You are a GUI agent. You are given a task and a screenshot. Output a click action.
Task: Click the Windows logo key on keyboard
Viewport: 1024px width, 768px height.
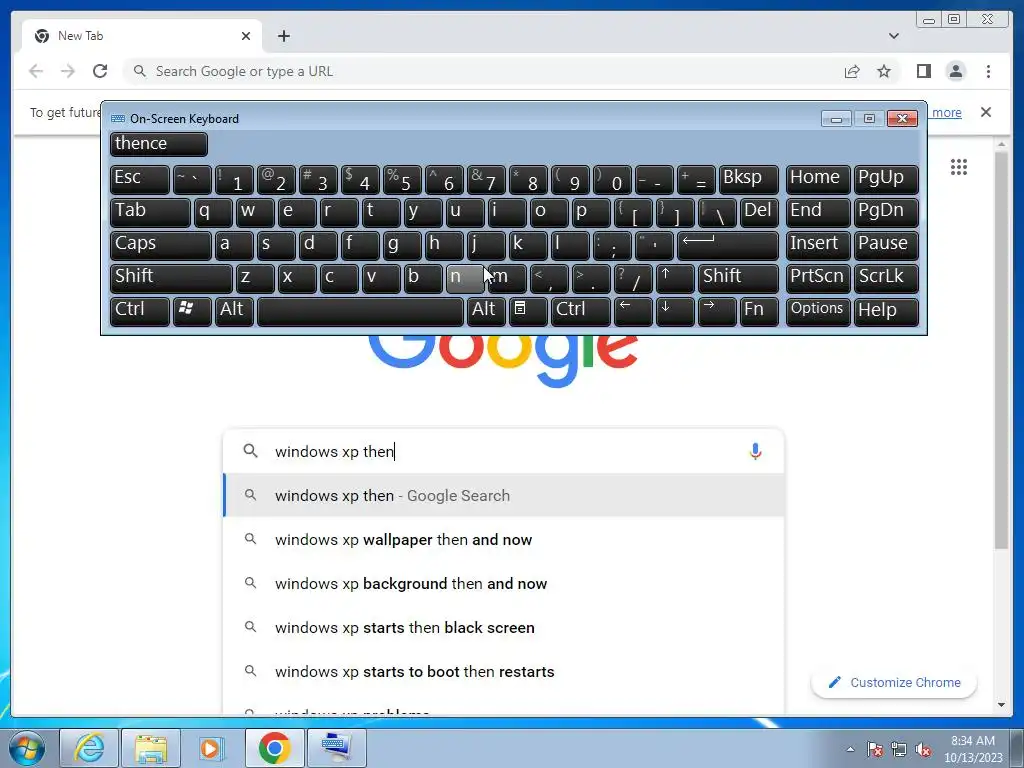click(x=191, y=311)
